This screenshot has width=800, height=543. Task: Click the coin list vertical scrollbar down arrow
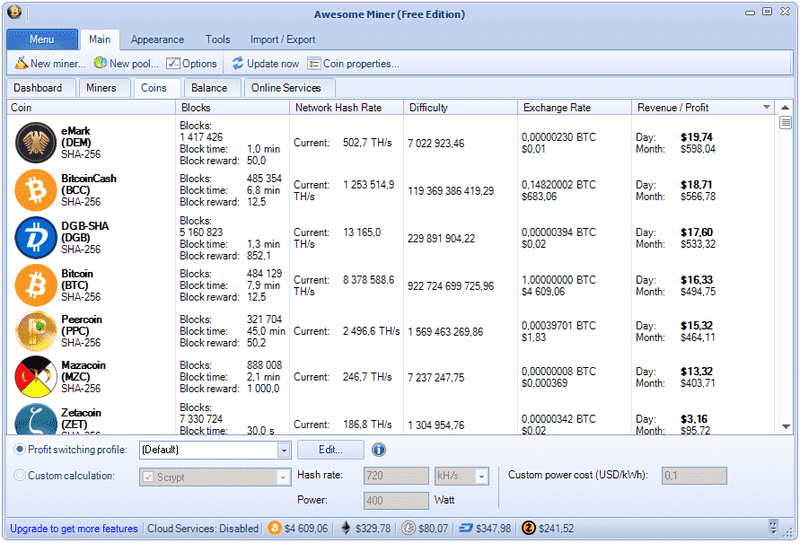(x=786, y=427)
